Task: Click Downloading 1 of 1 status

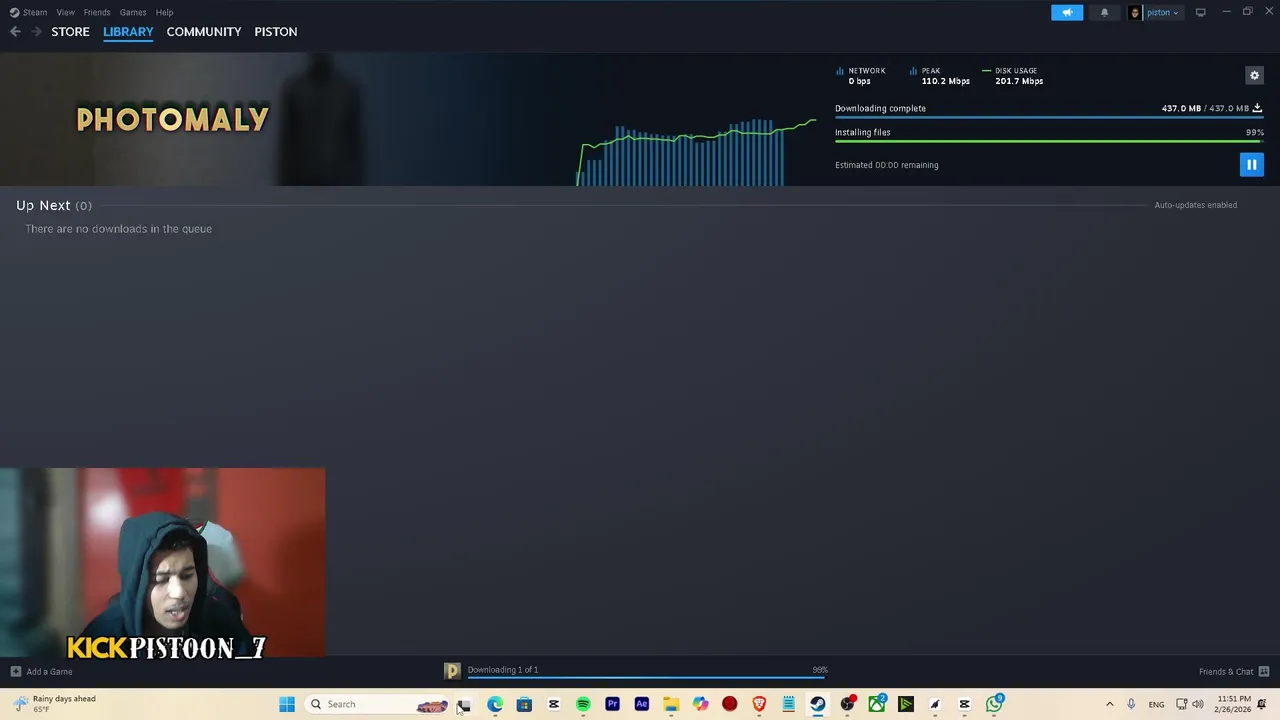Action: pos(502,670)
